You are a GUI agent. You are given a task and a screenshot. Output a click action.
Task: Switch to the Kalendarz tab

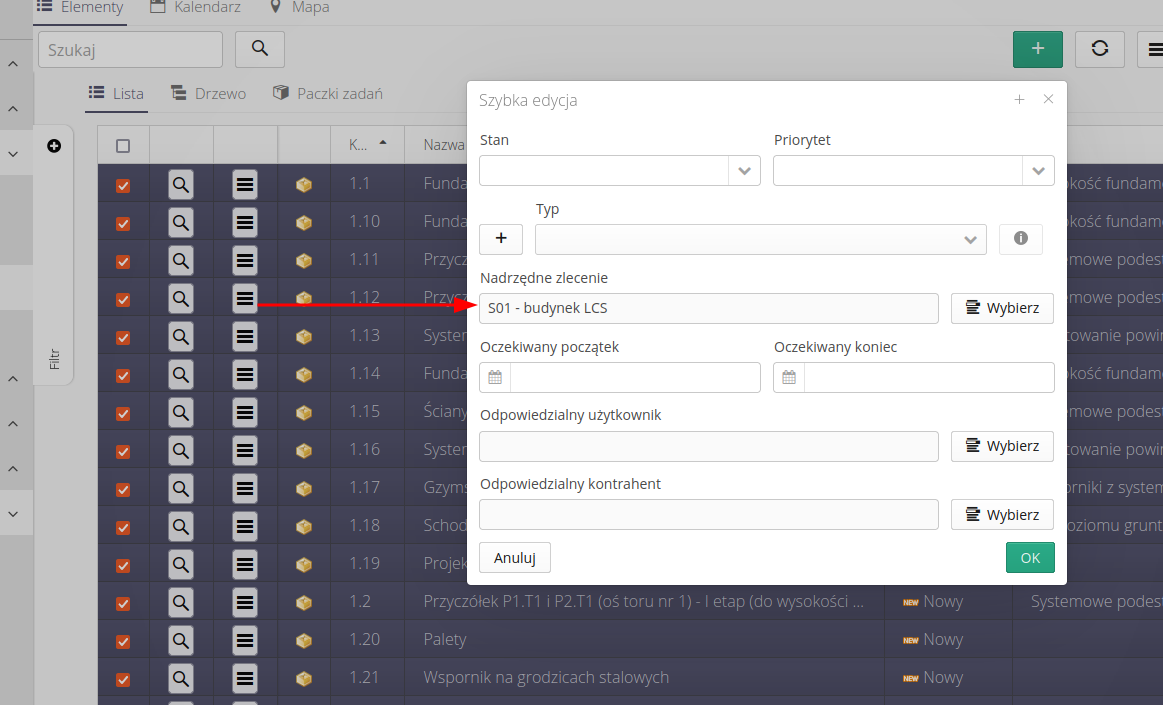tap(194, 6)
